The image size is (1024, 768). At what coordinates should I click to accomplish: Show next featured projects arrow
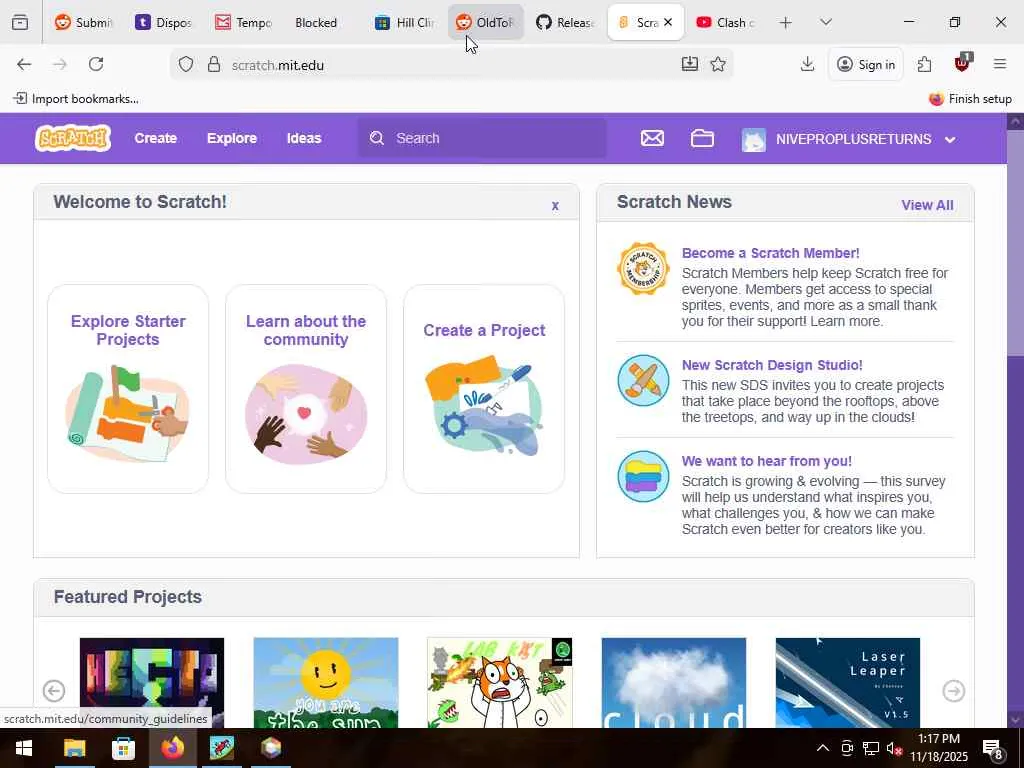tap(953, 691)
